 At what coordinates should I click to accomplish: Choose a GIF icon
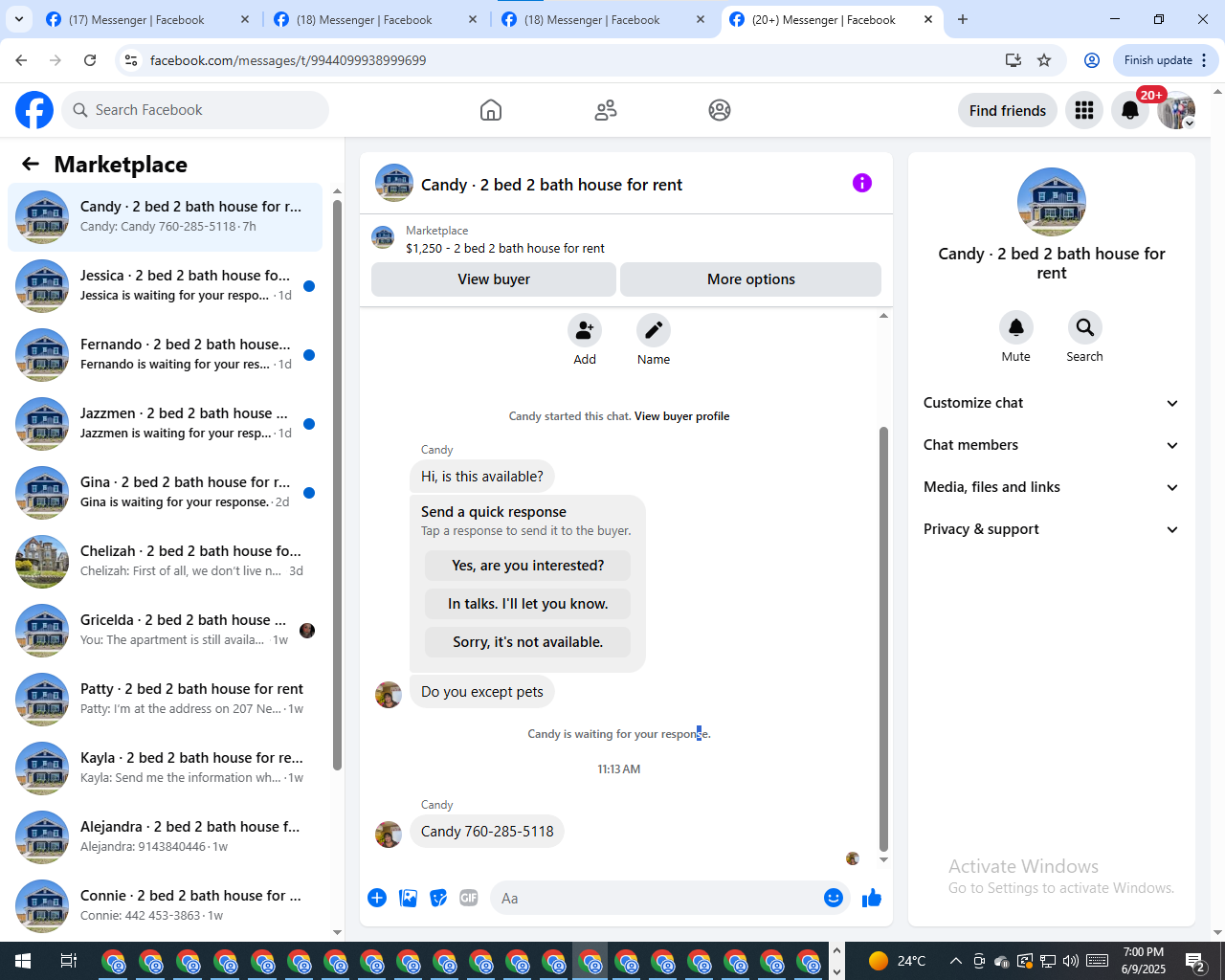(x=469, y=898)
